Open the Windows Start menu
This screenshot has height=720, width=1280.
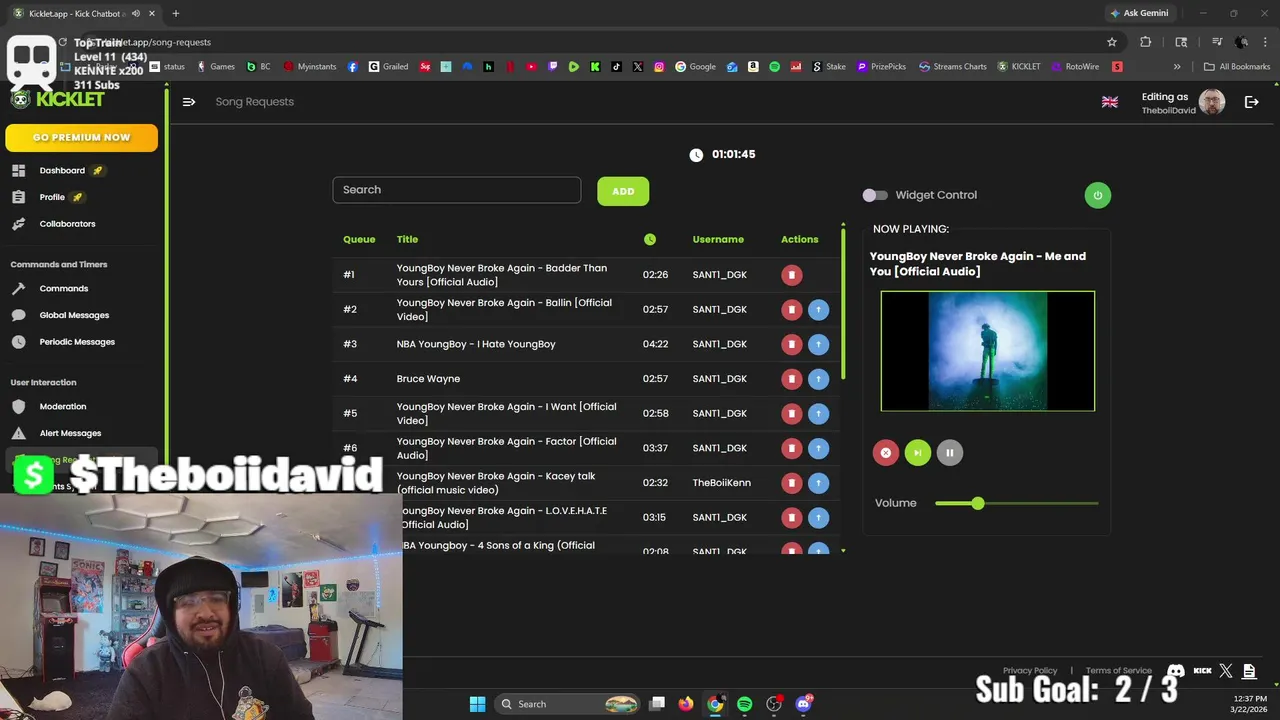tap(477, 704)
